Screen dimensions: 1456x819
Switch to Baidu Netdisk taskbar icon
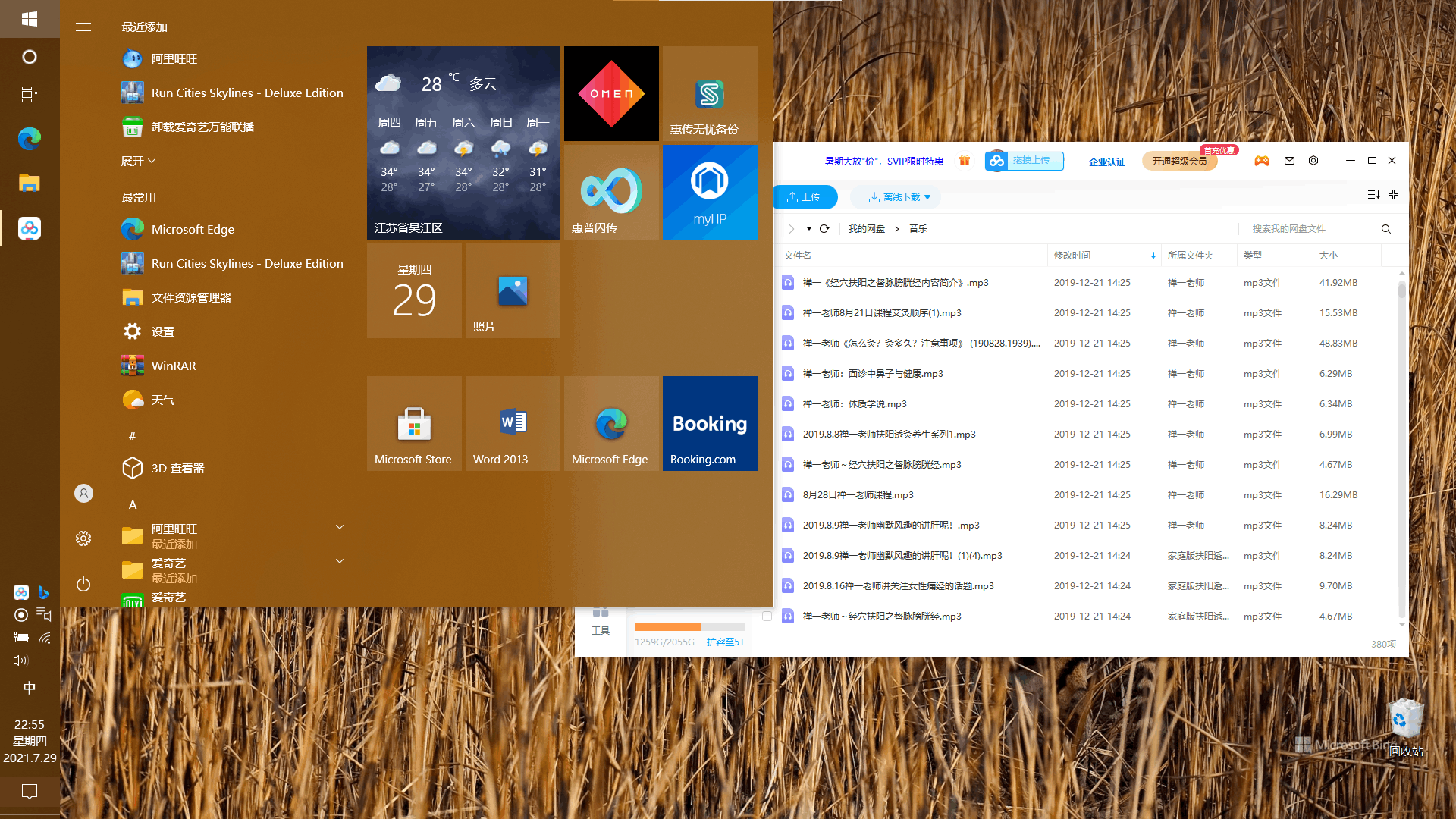[30, 228]
